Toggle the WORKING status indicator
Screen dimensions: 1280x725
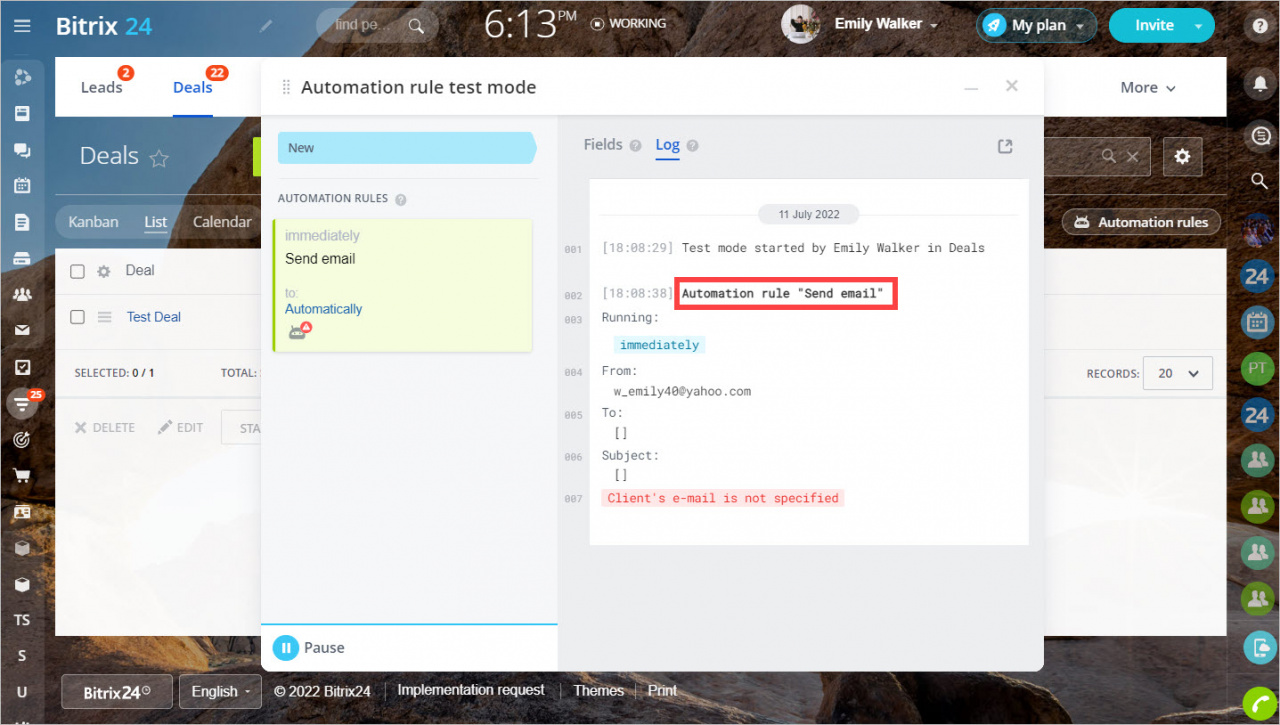pos(628,23)
